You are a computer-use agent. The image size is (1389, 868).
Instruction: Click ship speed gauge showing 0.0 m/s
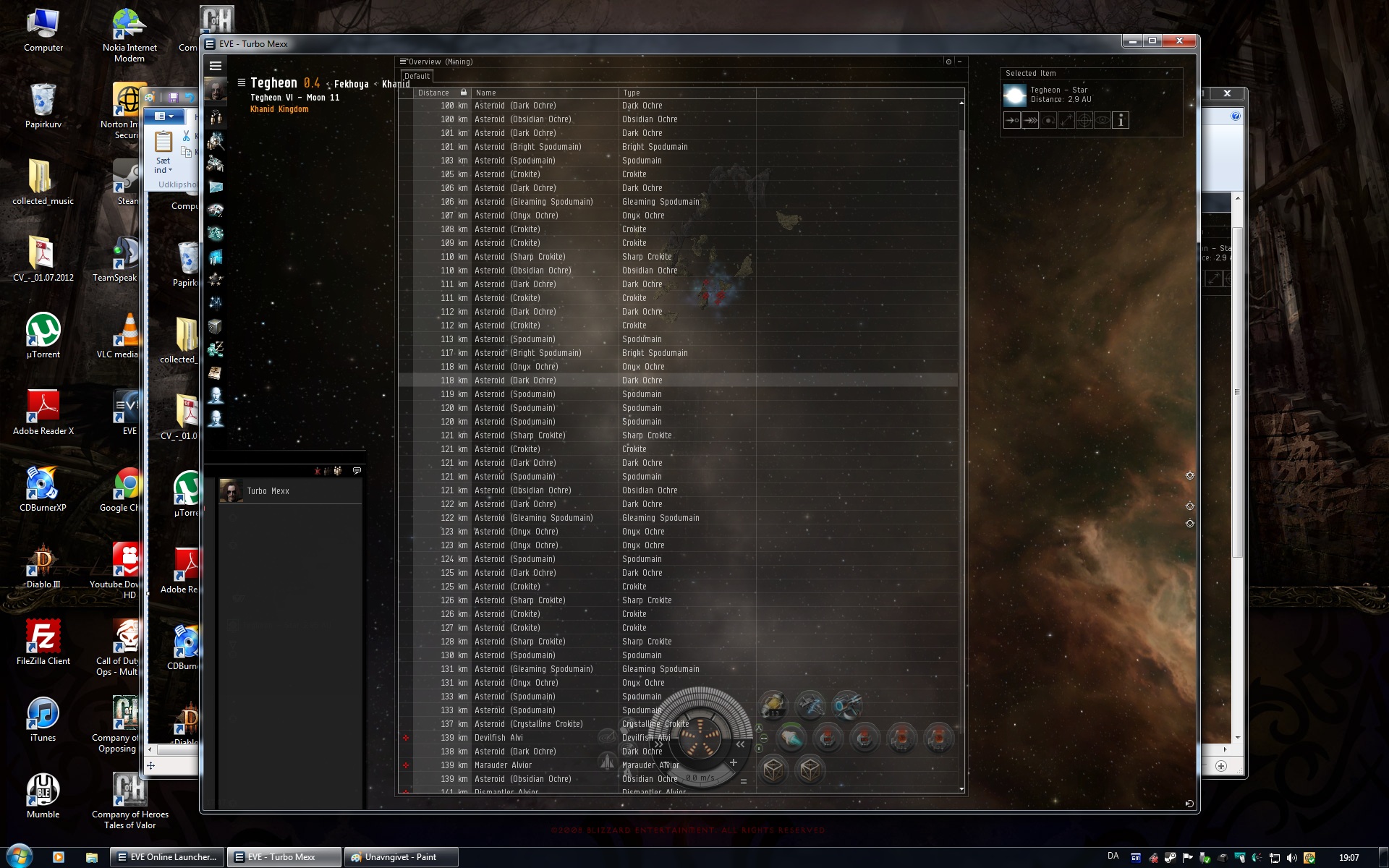coord(700,778)
